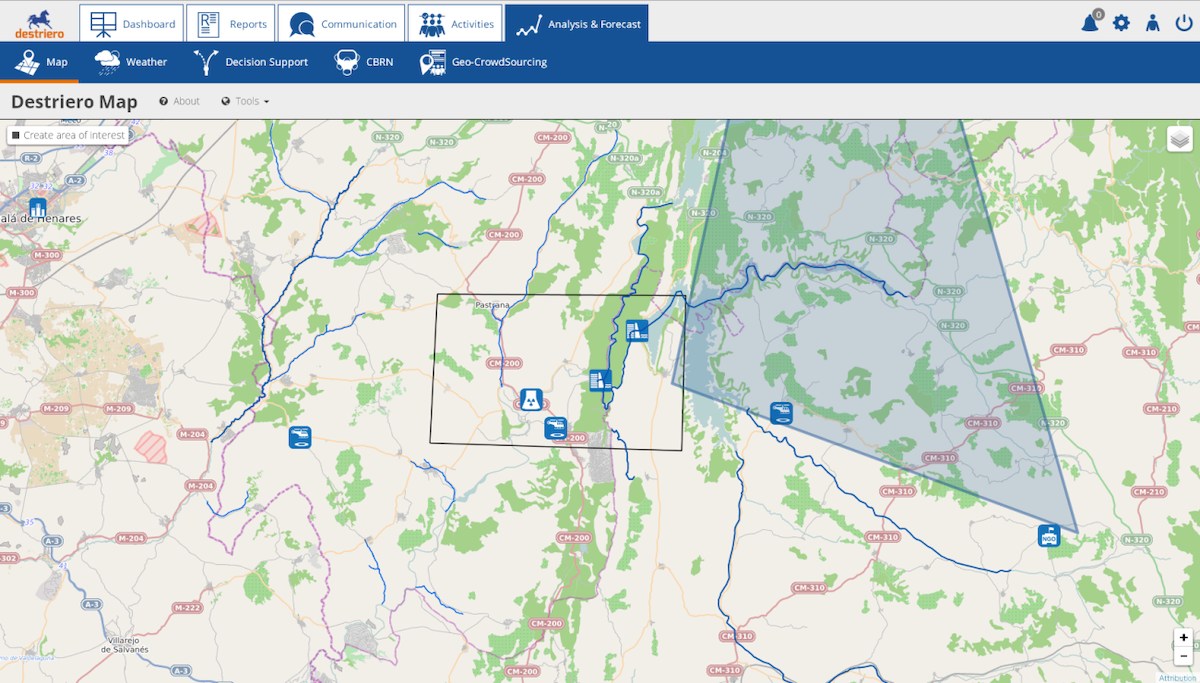Click the user profile icon
This screenshot has height=683, width=1200.
[1152, 23]
